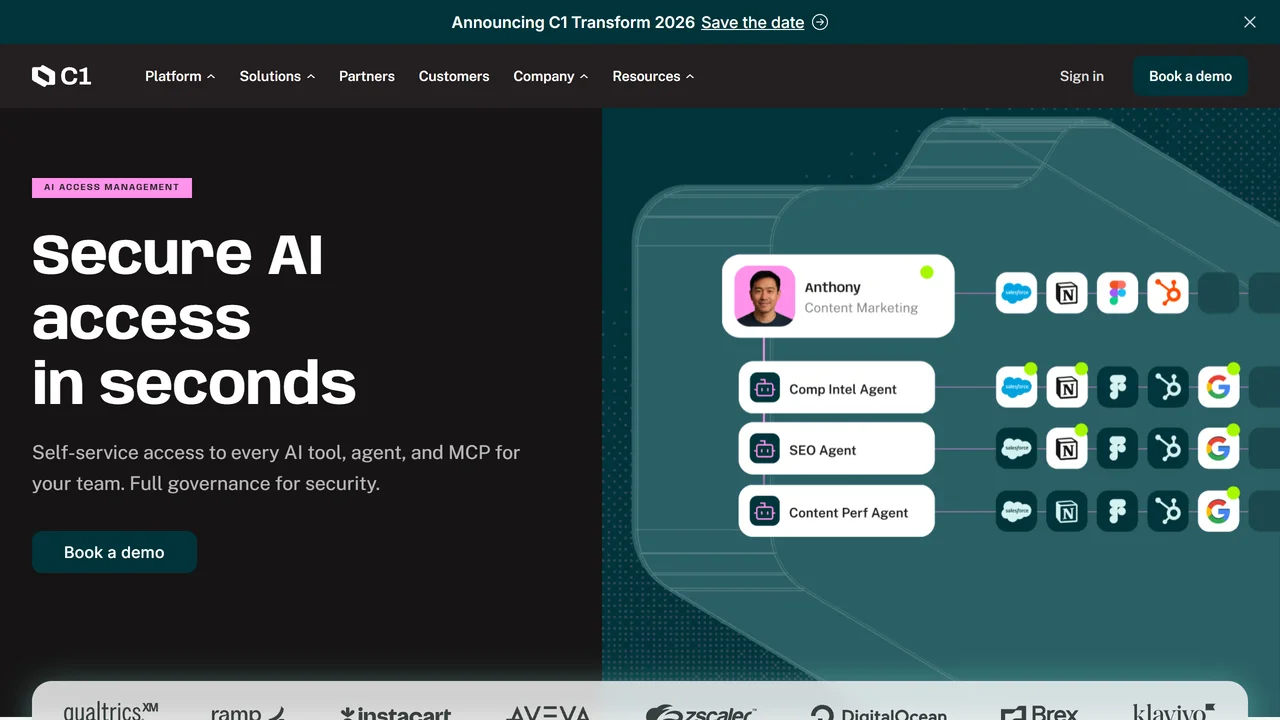Expand the Company dropdown menu

click(x=551, y=76)
